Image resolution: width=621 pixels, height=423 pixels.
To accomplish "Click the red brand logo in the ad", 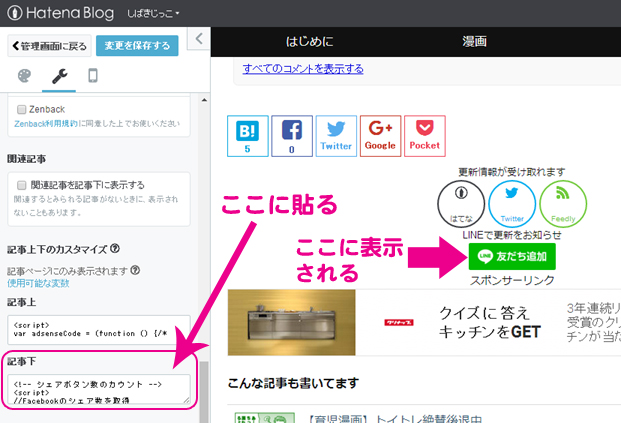I will [399, 322].
